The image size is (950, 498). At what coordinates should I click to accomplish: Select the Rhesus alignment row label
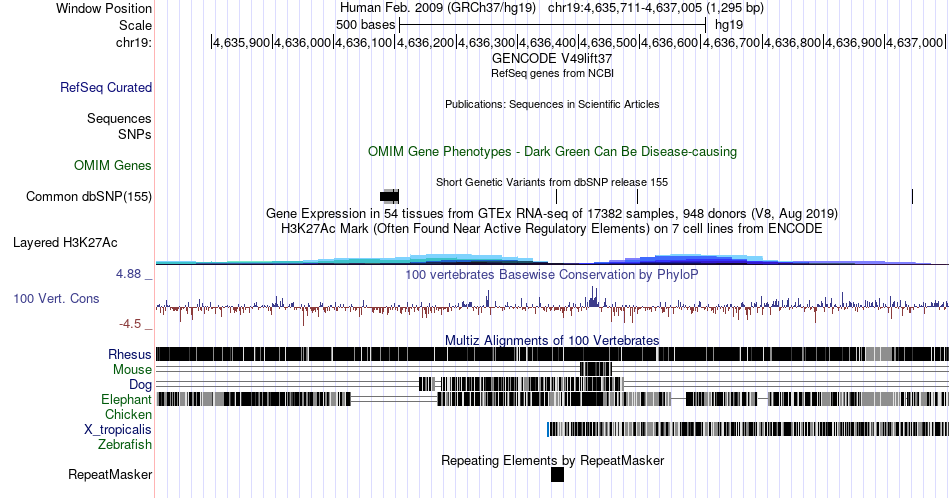(x=130, y=354)
